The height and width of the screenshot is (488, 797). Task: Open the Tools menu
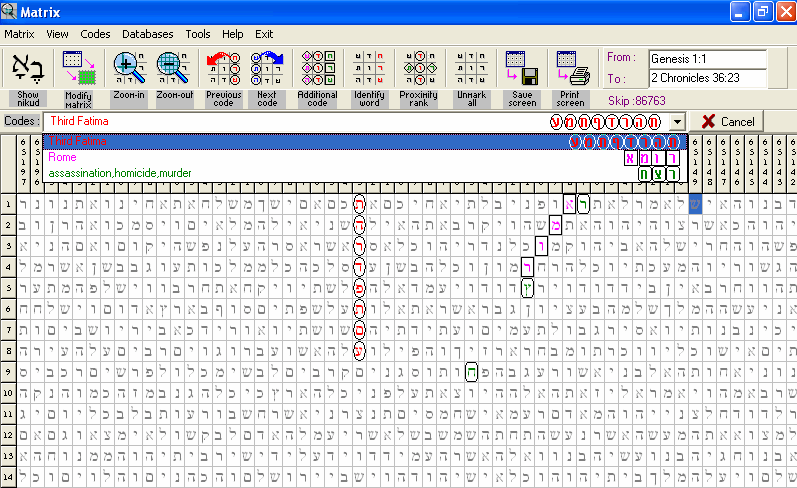point(198,34)
